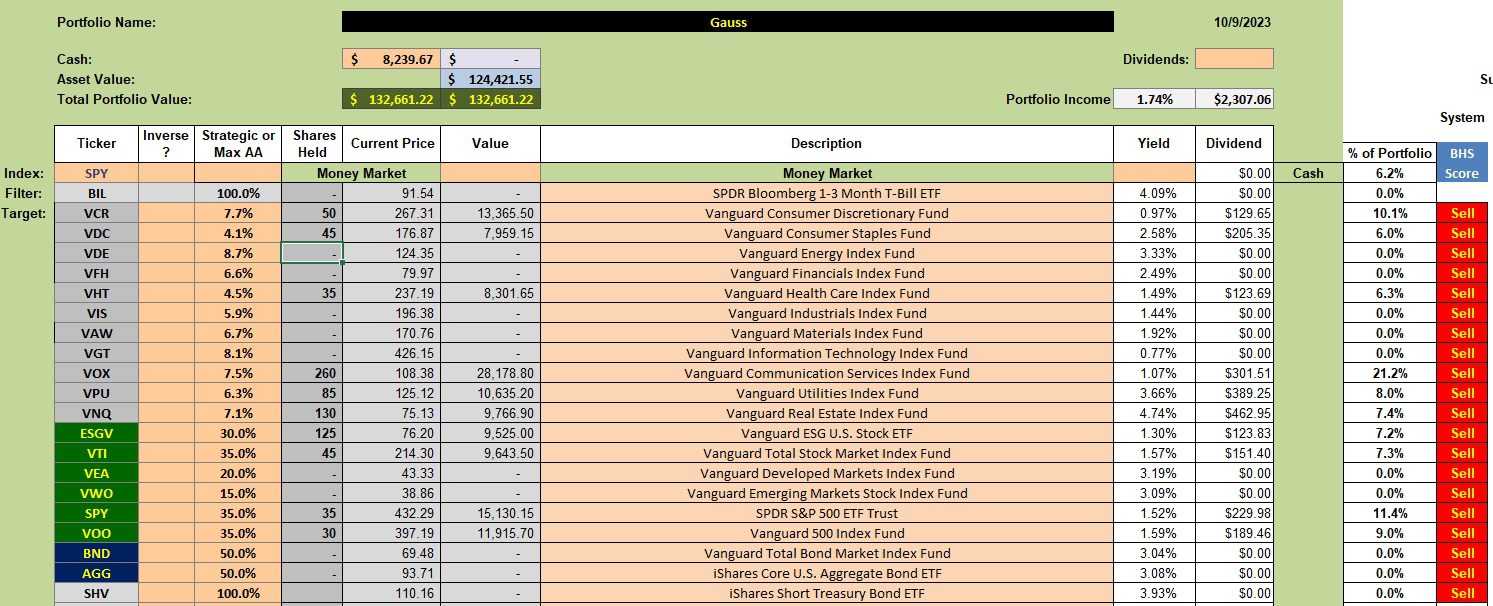Click the red Sell cell for VOO
1493x606 pixels.
click(1462, 533)
